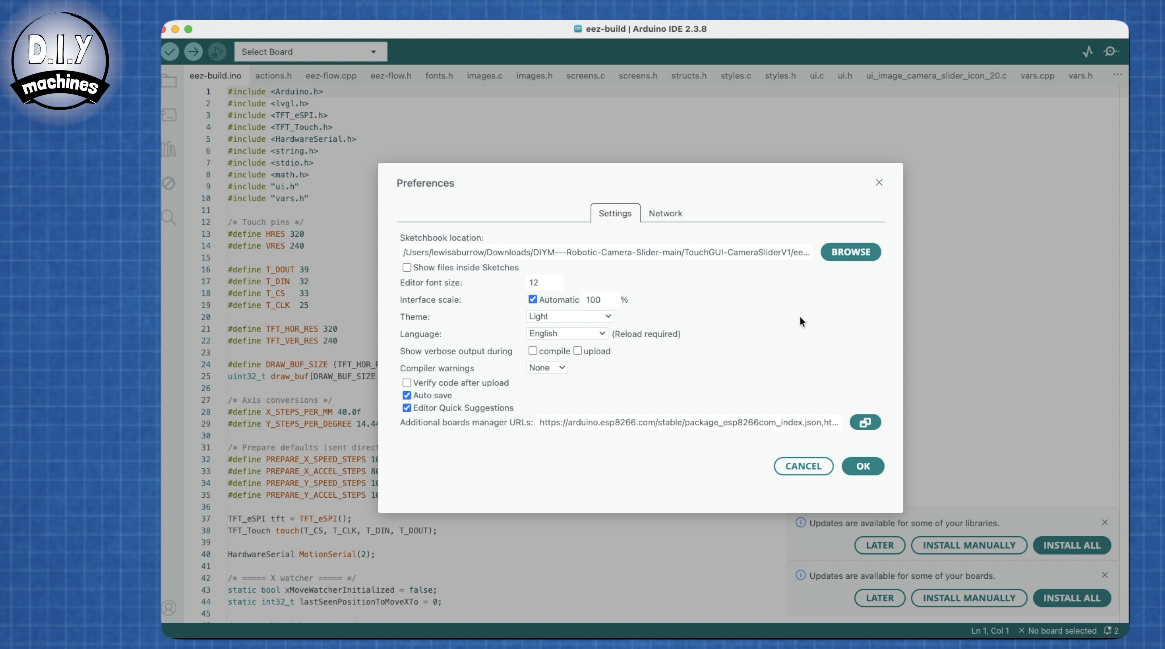The image size is (1165, 649).
Task: Show more editor tabs via ellipsis icon
Action: point(1117,75)
